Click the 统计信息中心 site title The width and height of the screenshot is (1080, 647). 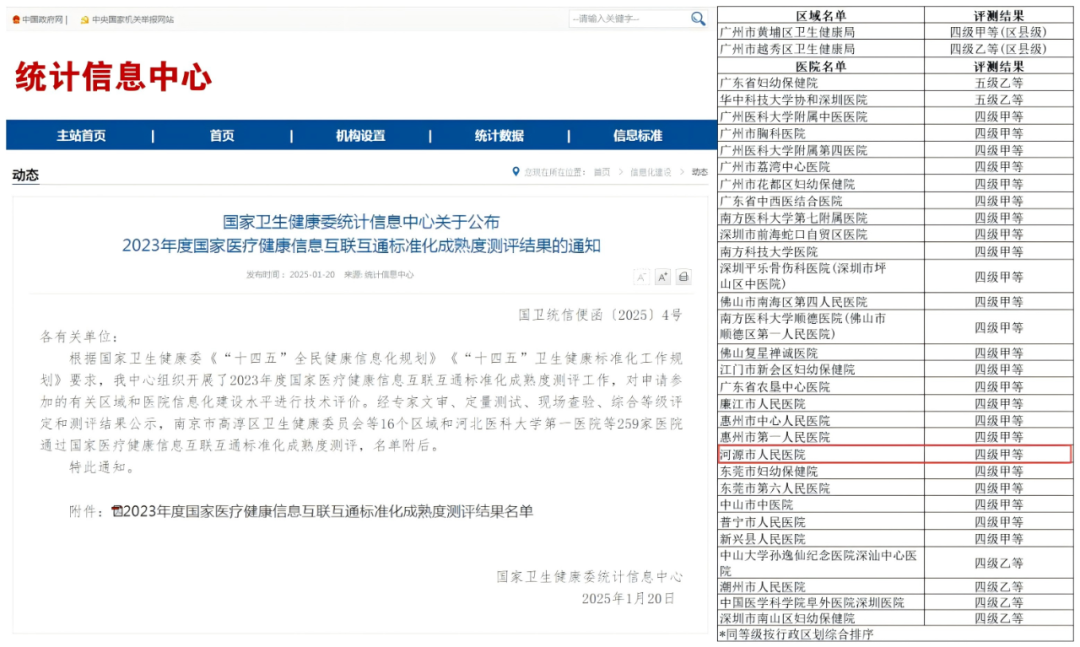pyautogui.click(x=112, y=77)
